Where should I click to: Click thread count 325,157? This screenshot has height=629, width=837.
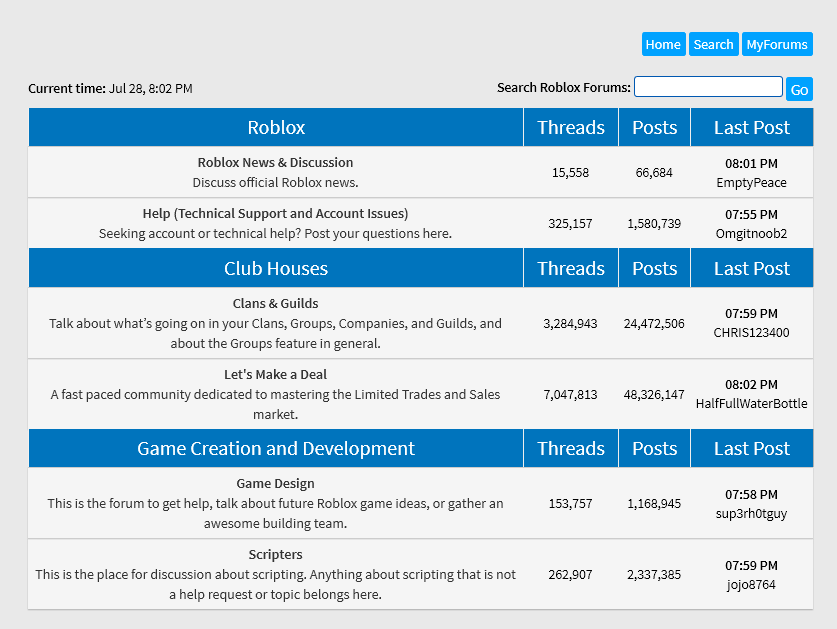[x=571, y=224]
